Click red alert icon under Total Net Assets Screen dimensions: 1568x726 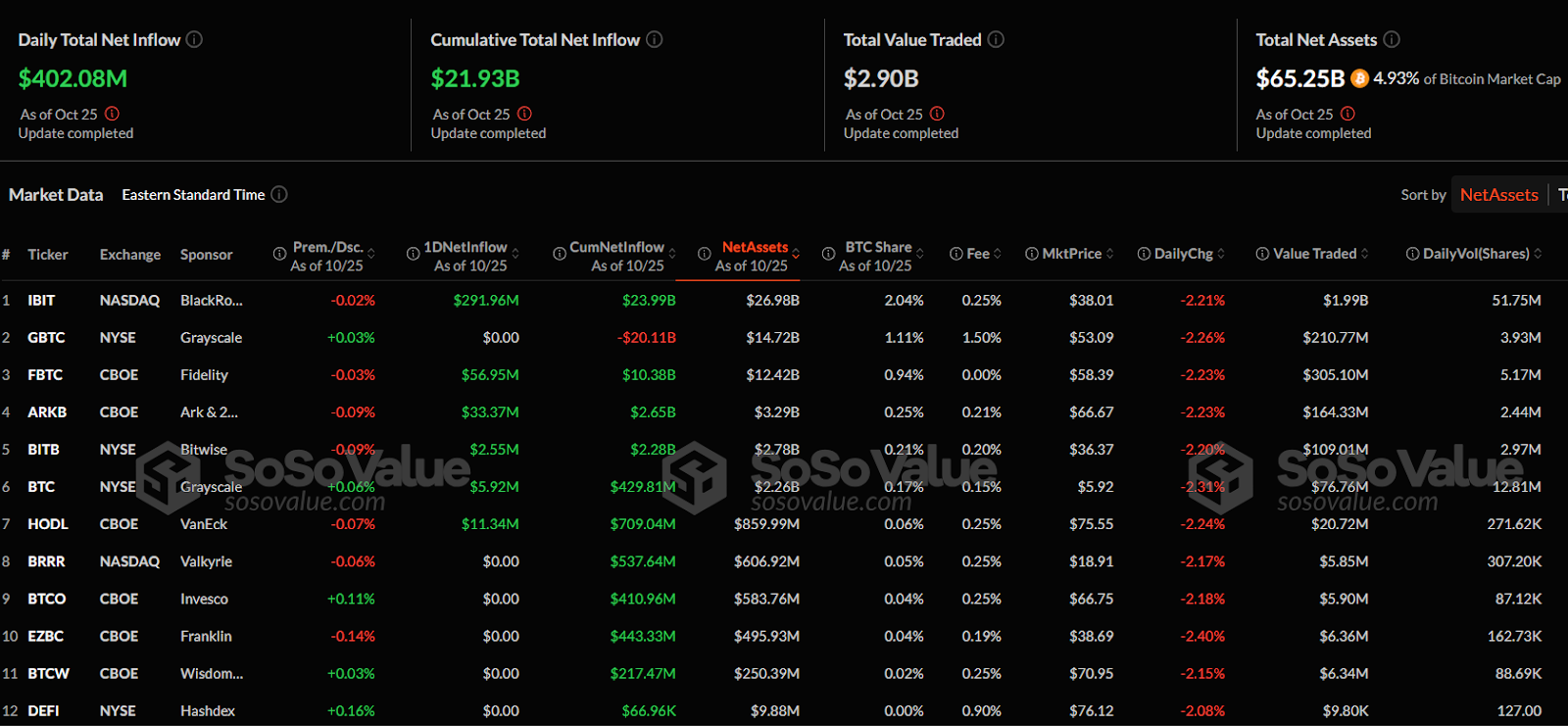pyautogui.click(x=1347, y=114)
